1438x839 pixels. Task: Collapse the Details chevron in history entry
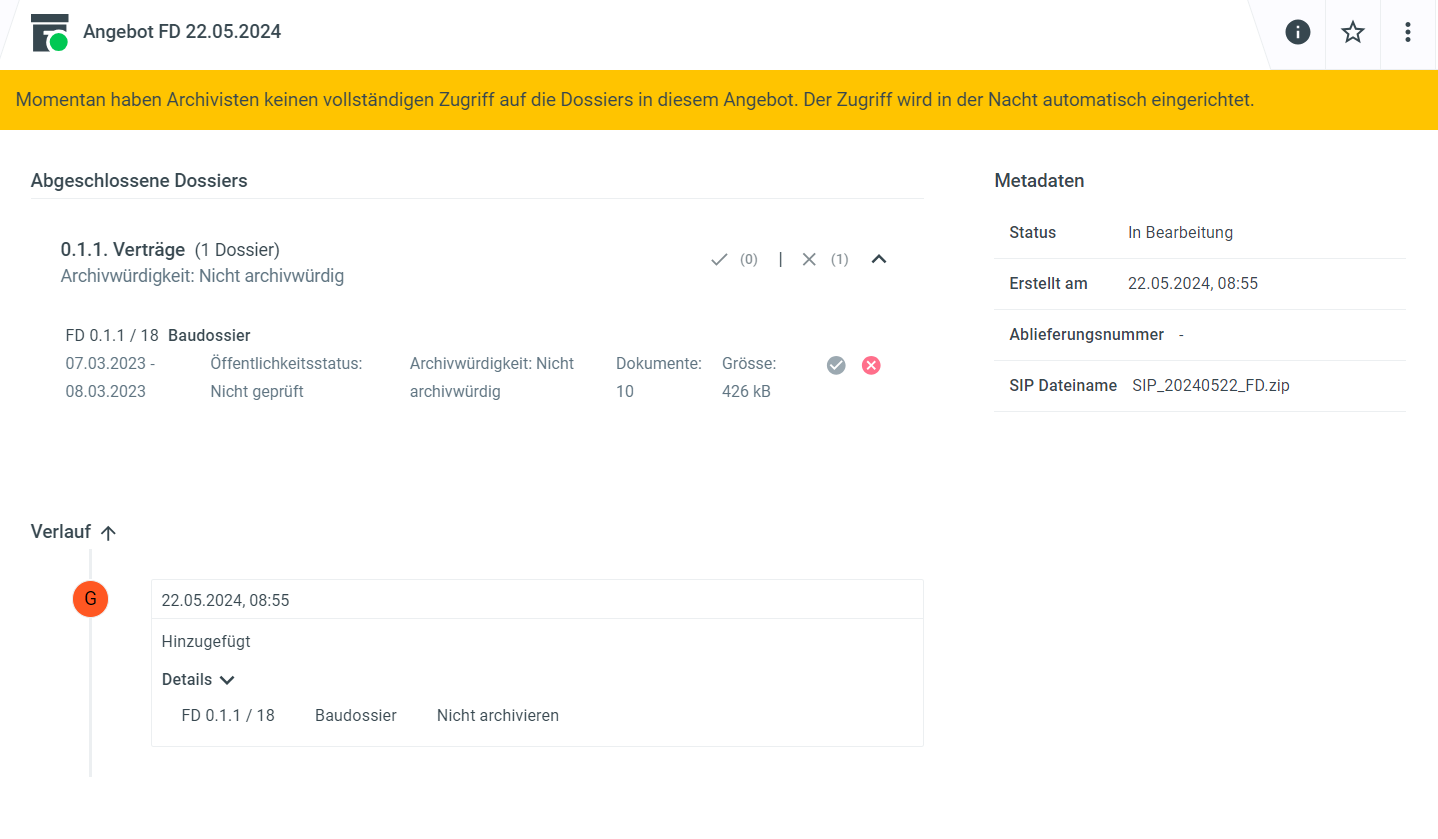(x=227, y=680)
